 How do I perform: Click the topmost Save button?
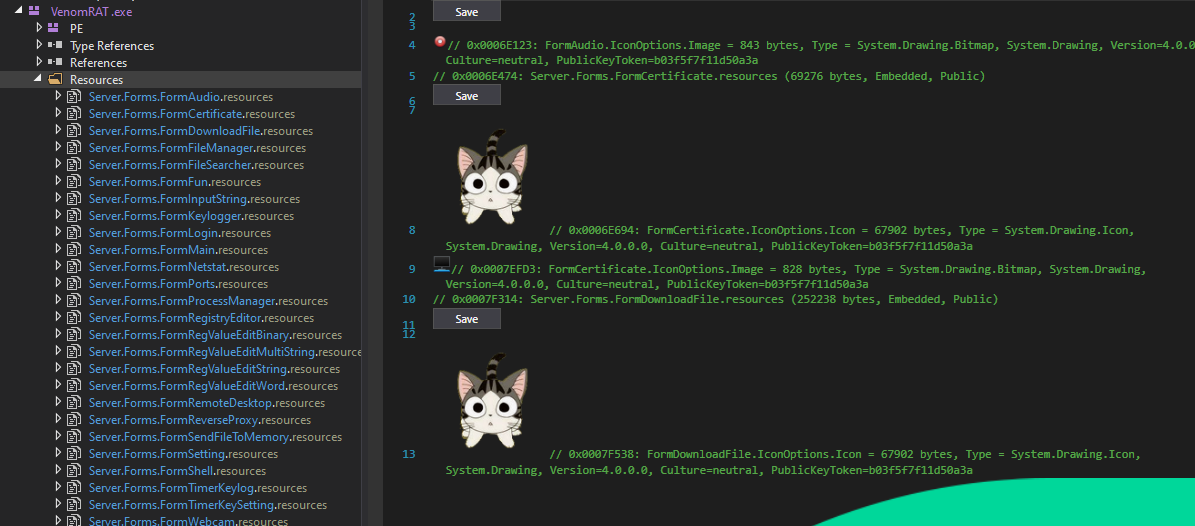[x=466, y=11]
